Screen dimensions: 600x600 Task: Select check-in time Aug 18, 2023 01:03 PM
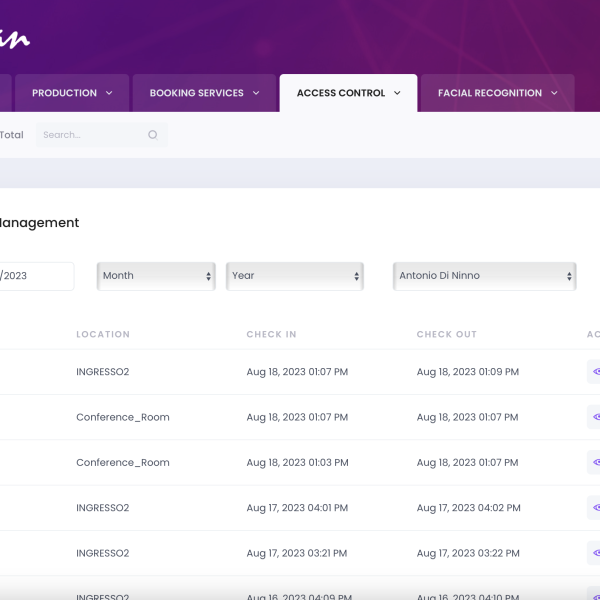(297, 462)
